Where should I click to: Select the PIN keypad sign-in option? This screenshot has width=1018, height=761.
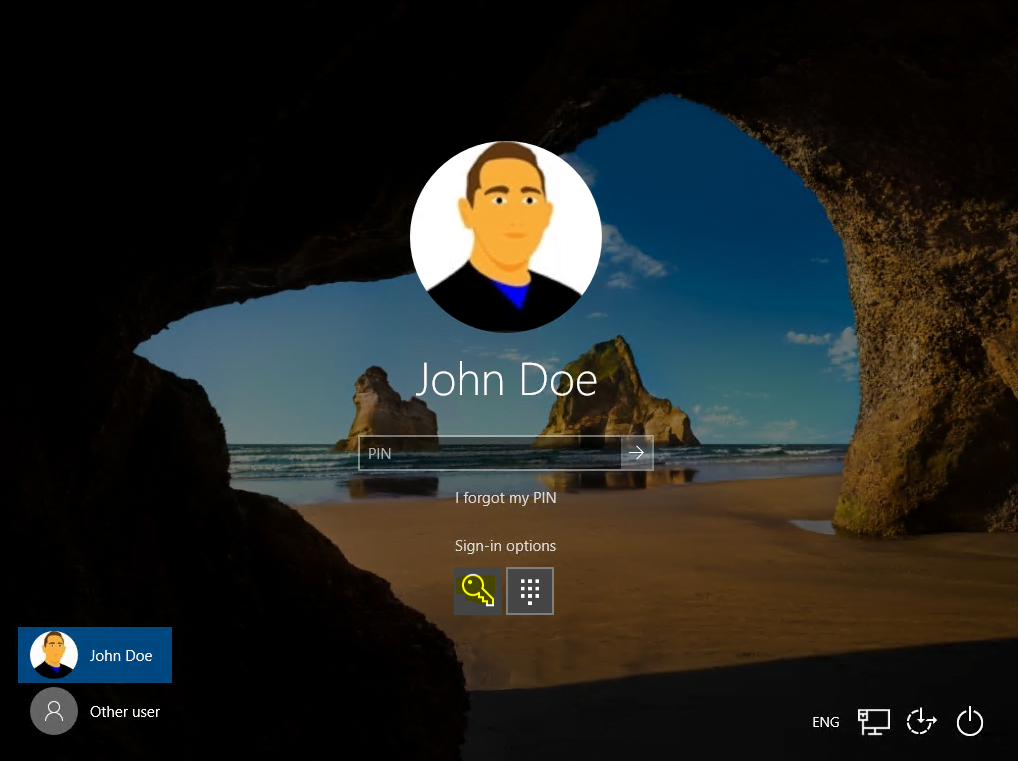click(530, 590)
